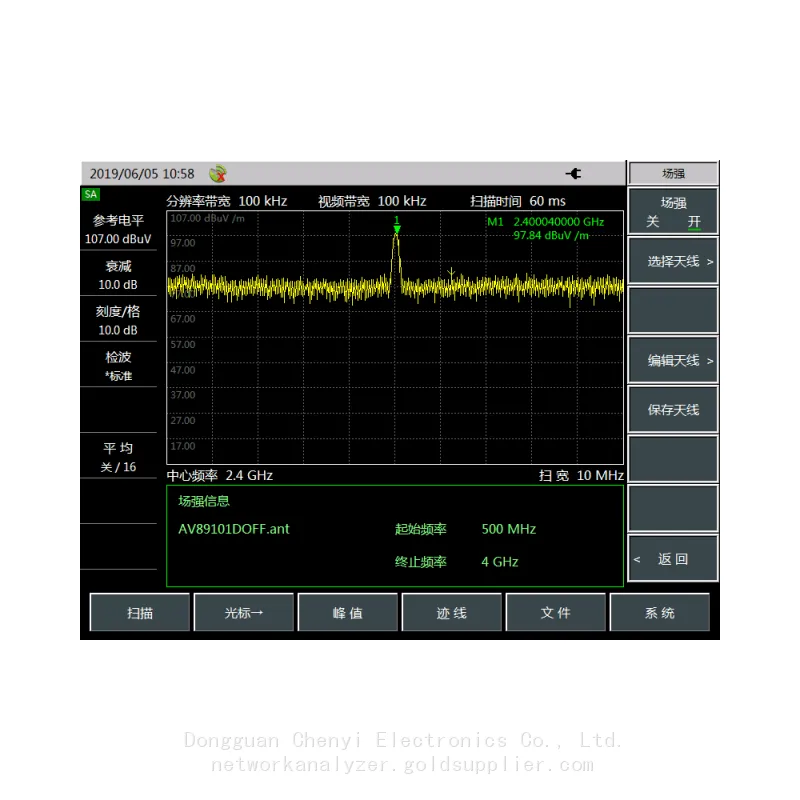The width and height of the screenshot is (800, 800).
Task: Open the 编辑天线 edit antenna submenu
Action: [x=673, y=360]
